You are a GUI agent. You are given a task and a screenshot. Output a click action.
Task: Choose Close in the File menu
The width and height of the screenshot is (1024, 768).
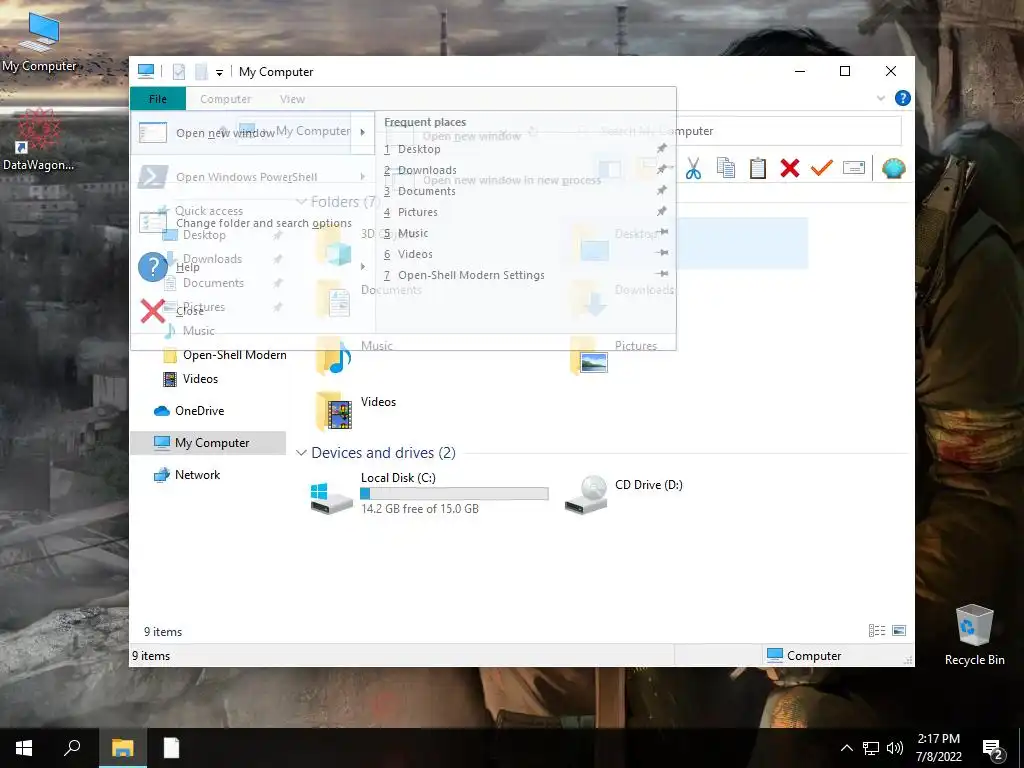(x=252, y=311)
